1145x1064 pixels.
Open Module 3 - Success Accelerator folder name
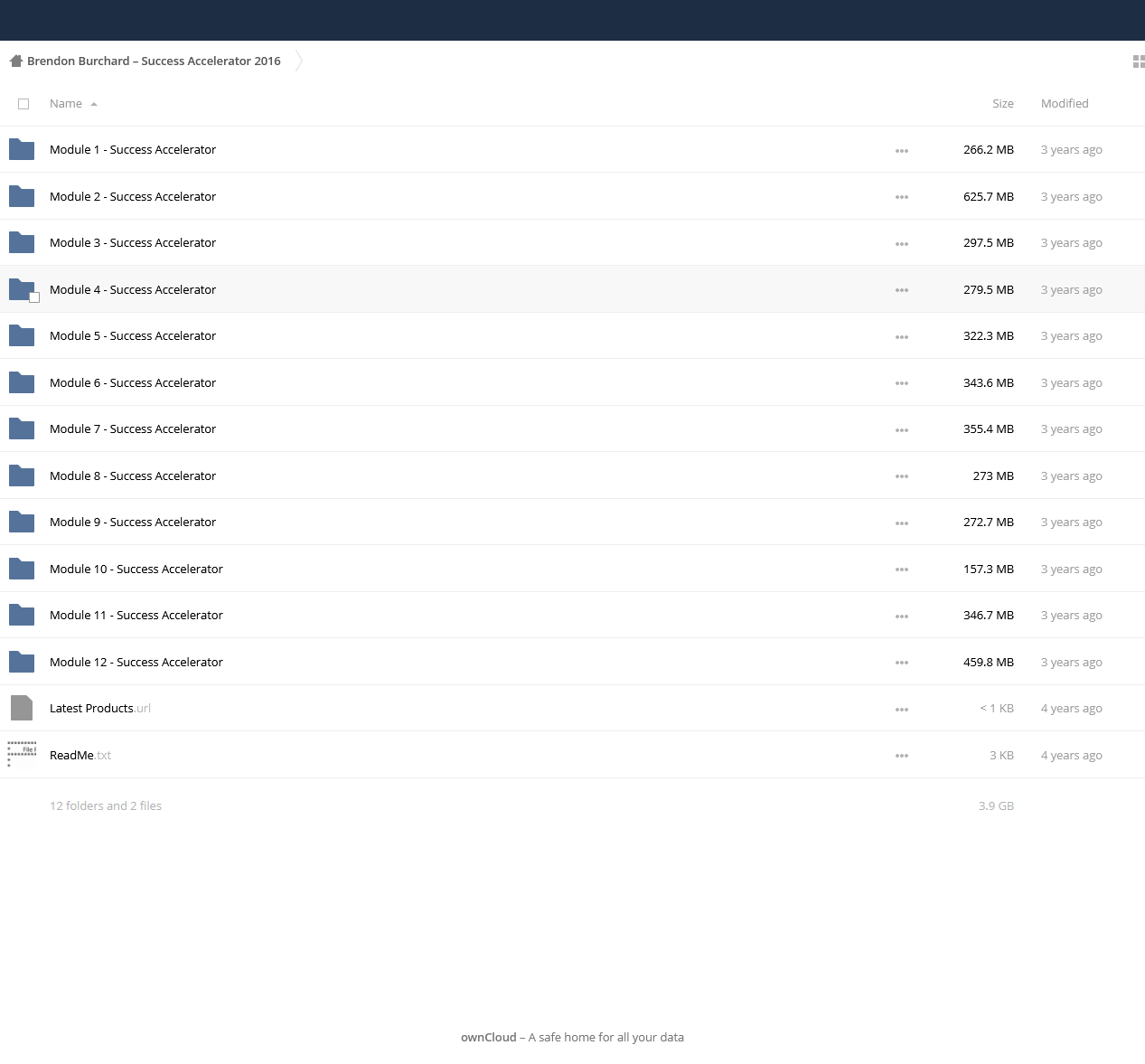[x=133, y=242]
